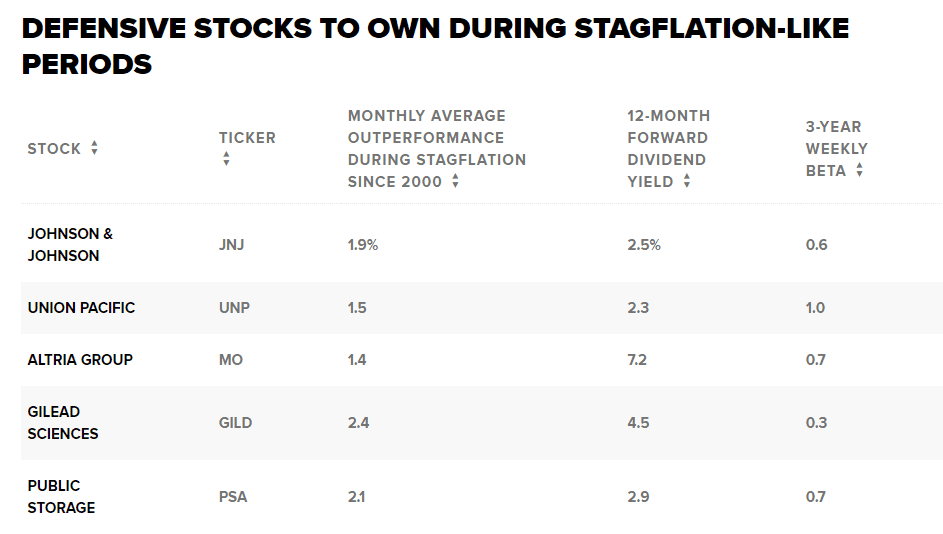Click the Stock column header text
The height and width of the screenshot is (534, 943).
pyautogui.click(x=54, y=148)
